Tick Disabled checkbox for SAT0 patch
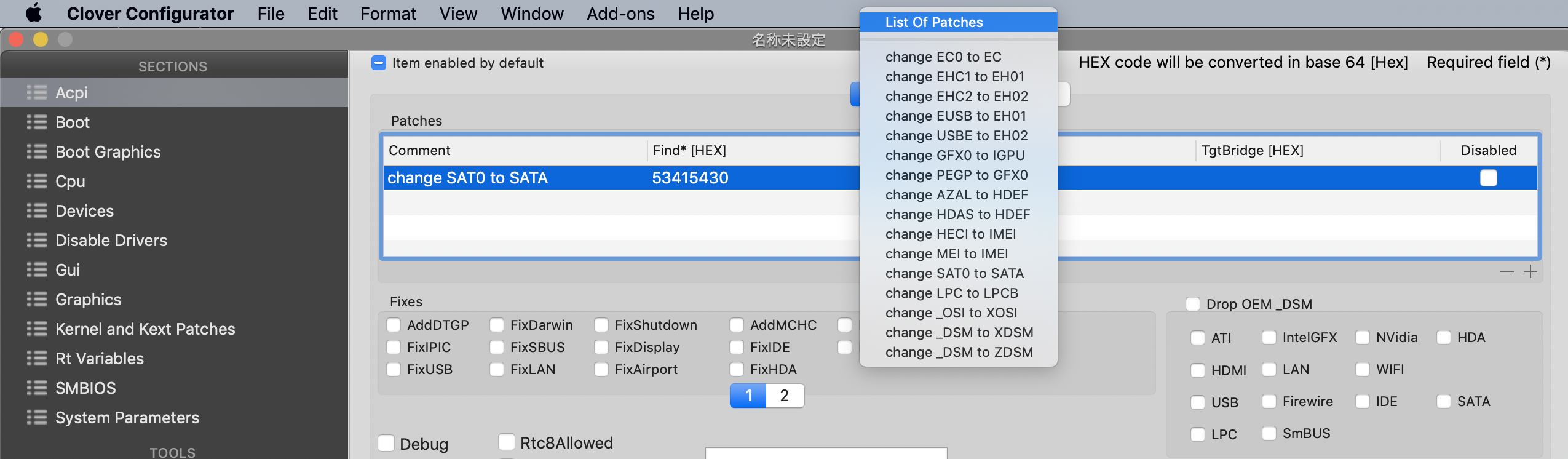Image resolution: width=1568 pixels, height=459 pixels. point(1489,178)
